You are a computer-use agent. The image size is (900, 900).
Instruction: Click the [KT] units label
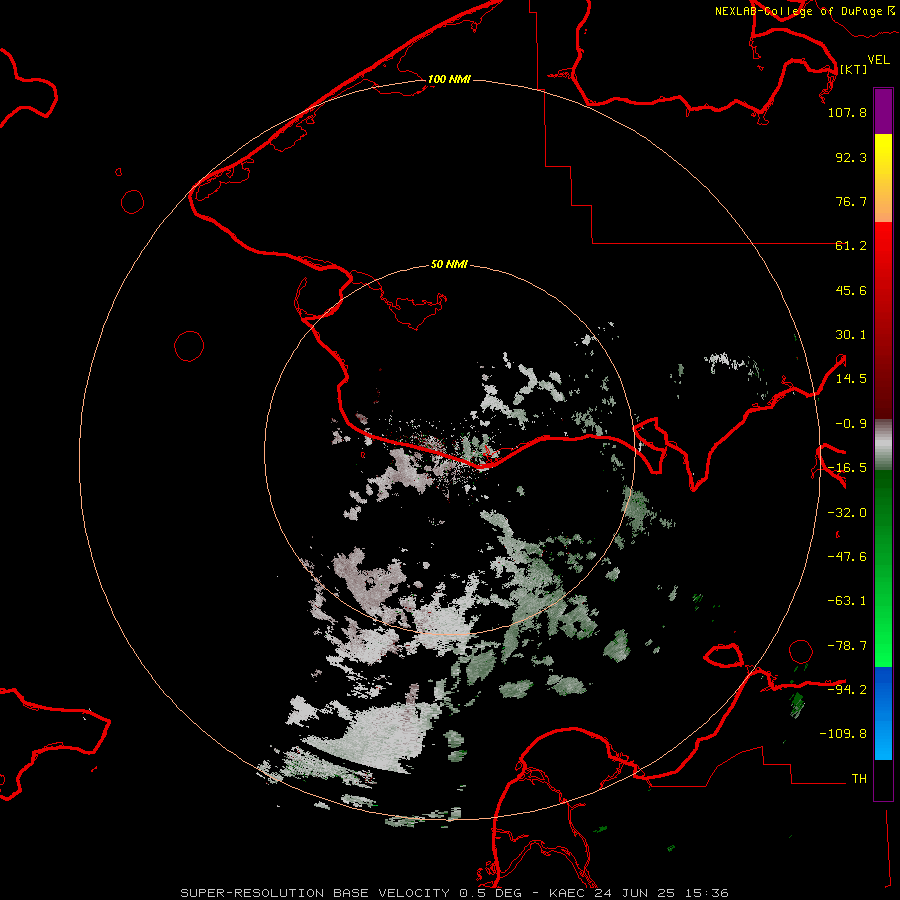pos(854,69)
